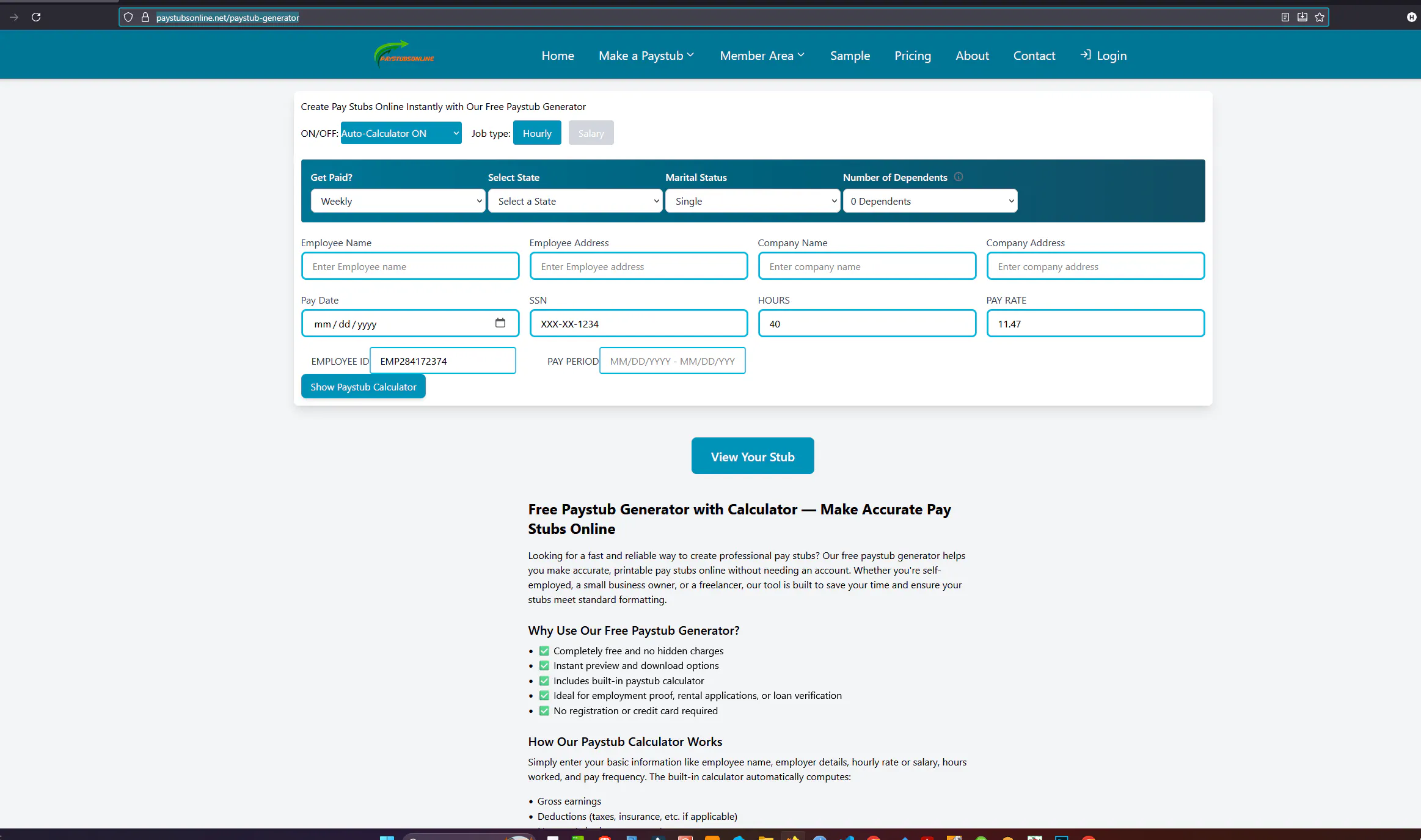This screenshot has width=1421, height=840.
Task: Click the site security padlock icon
Action: click(145, 17)
